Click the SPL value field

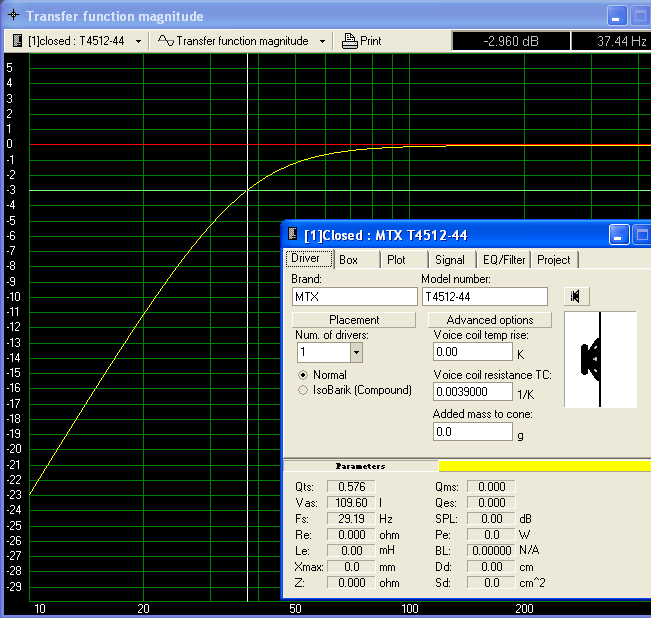(491, 519)
